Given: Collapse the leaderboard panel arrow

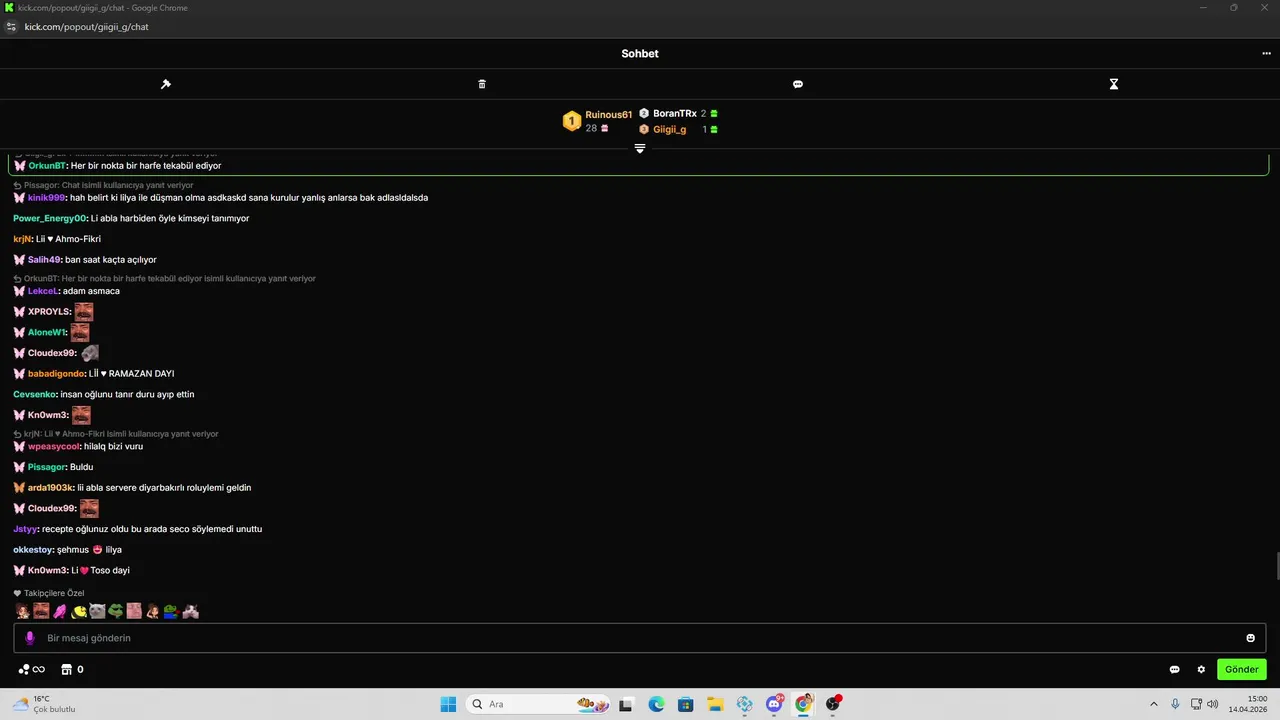Looking at the screenshot, I should tap(640, 148).
